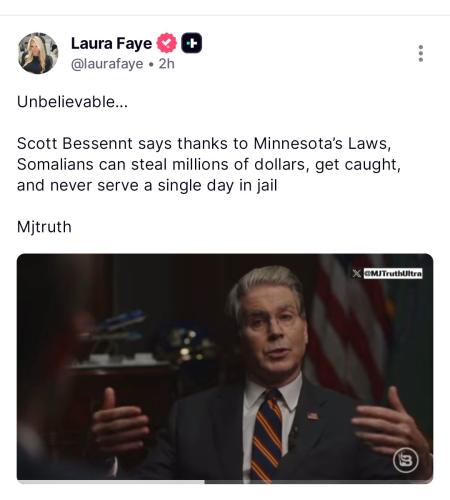The height and width of the screenshot is (500, 450).
Task: Open the 2h post timestamp
Action: 166,64
